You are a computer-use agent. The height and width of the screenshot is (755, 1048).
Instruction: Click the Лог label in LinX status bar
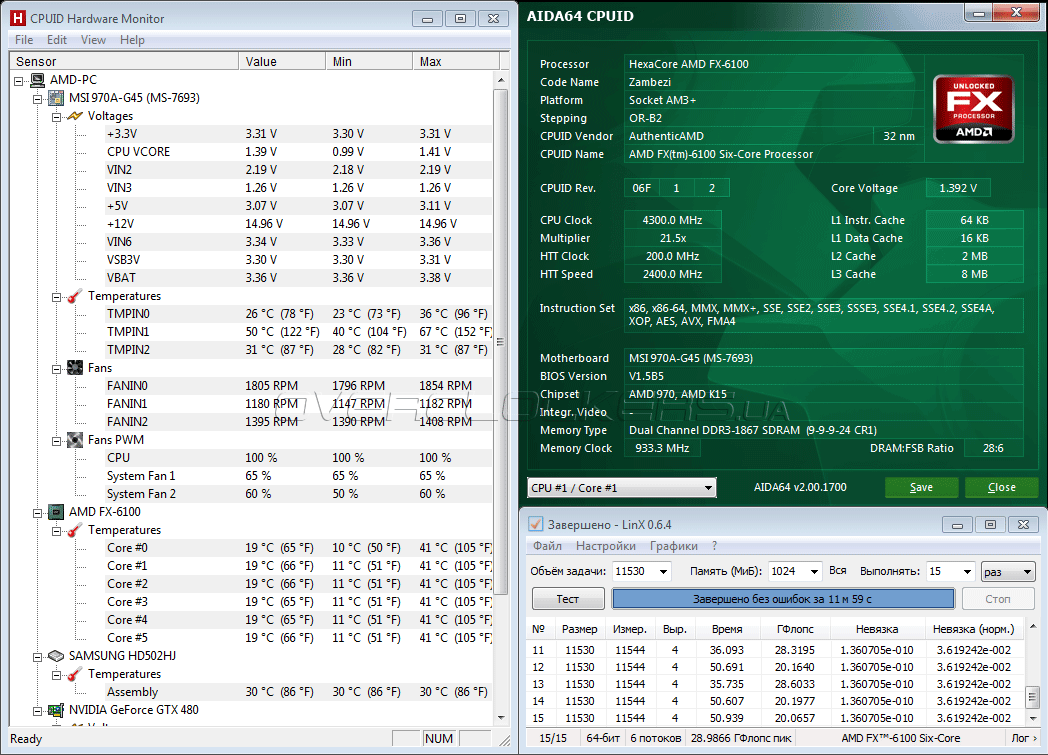1020,738
